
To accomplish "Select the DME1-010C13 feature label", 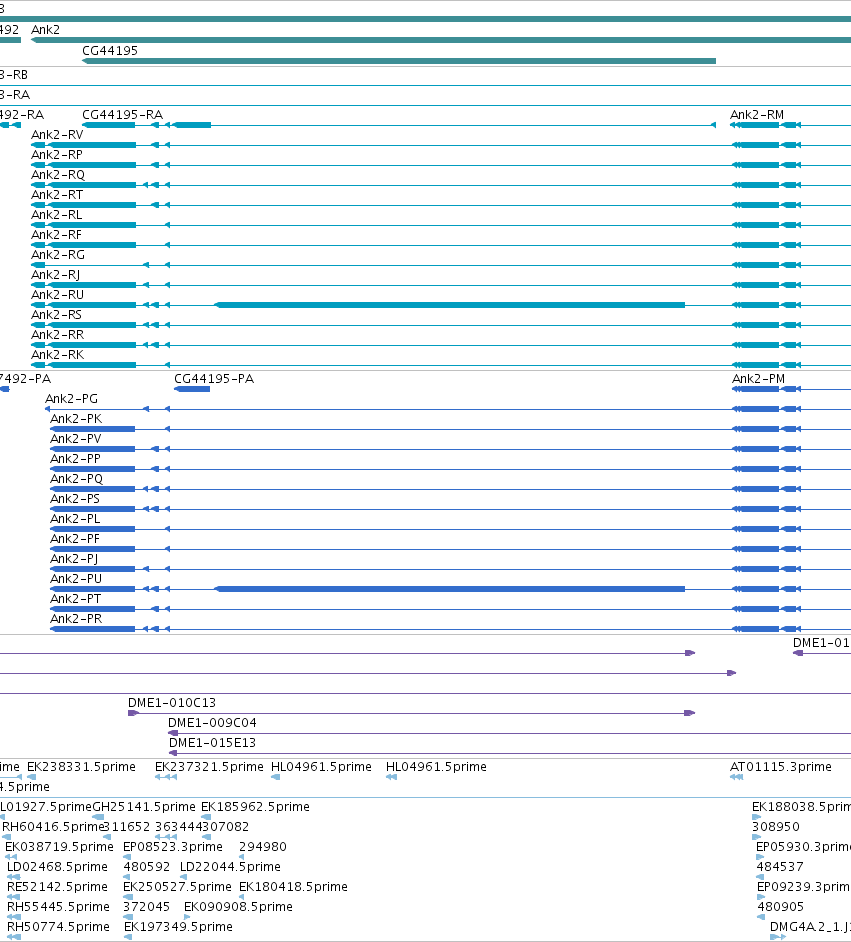I will point(172,702).
